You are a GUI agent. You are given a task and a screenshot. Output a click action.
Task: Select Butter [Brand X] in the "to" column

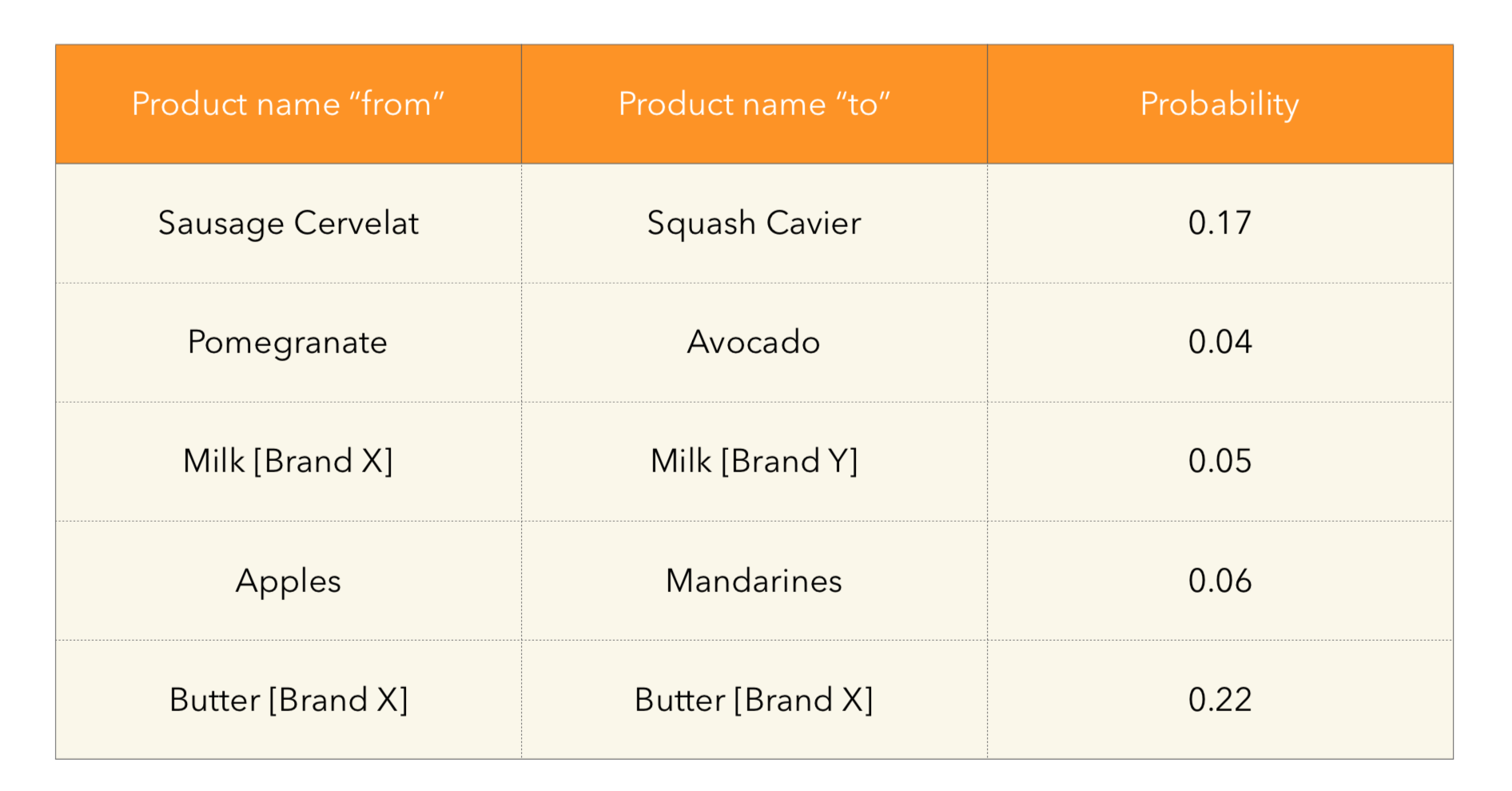(x=754, y=700)
